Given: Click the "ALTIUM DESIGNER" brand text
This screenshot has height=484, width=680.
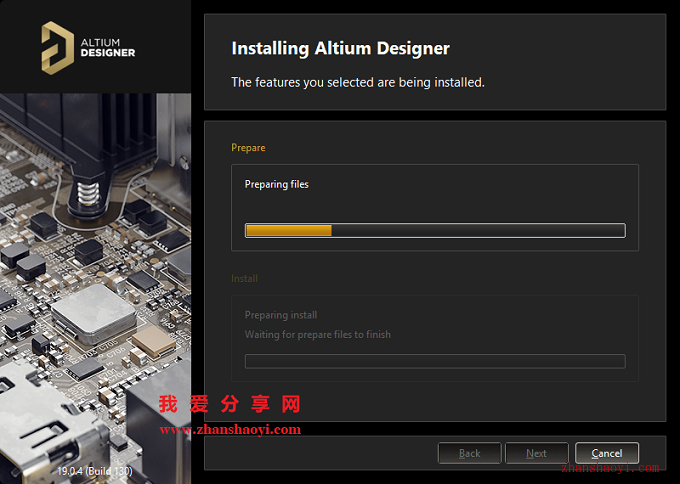Looking at the screenshot, I should [108, 48].
